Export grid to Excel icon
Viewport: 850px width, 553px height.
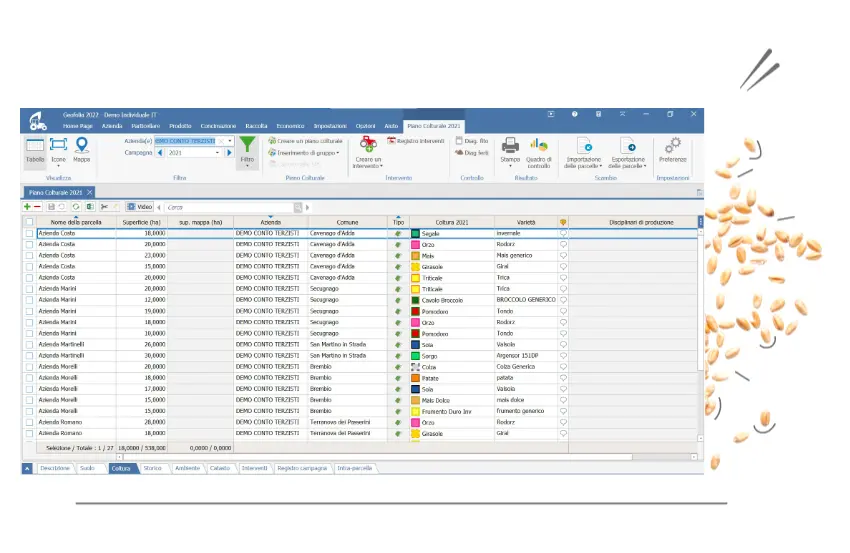coord(90,207)
